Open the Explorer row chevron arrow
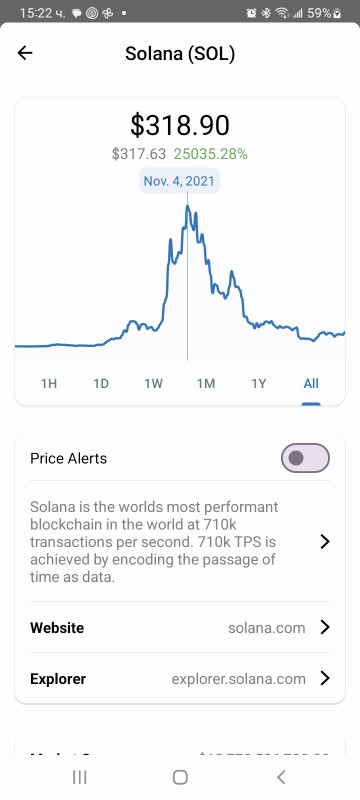This screenshot has width=360, height=800. pyautogui.click(x=325, y=679)
